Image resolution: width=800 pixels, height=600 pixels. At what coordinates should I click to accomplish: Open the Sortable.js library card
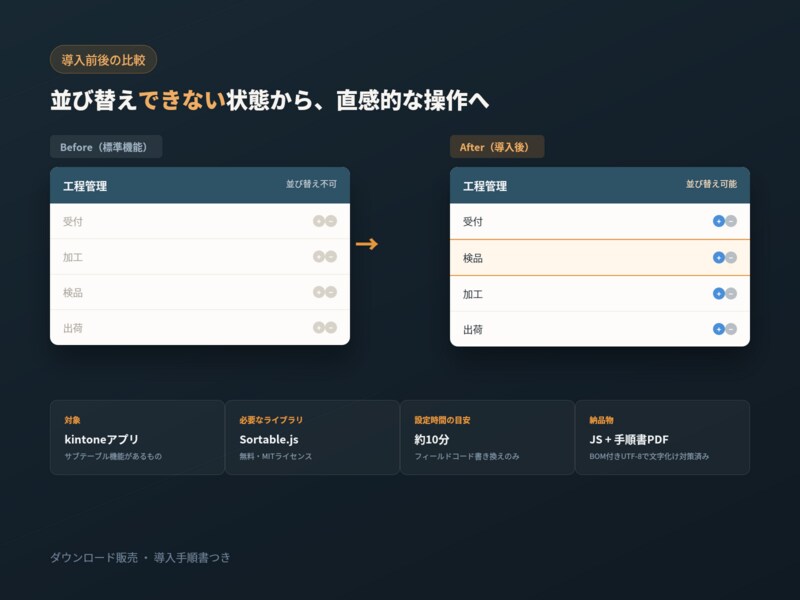pyautogui.click(x=312, y=437)
